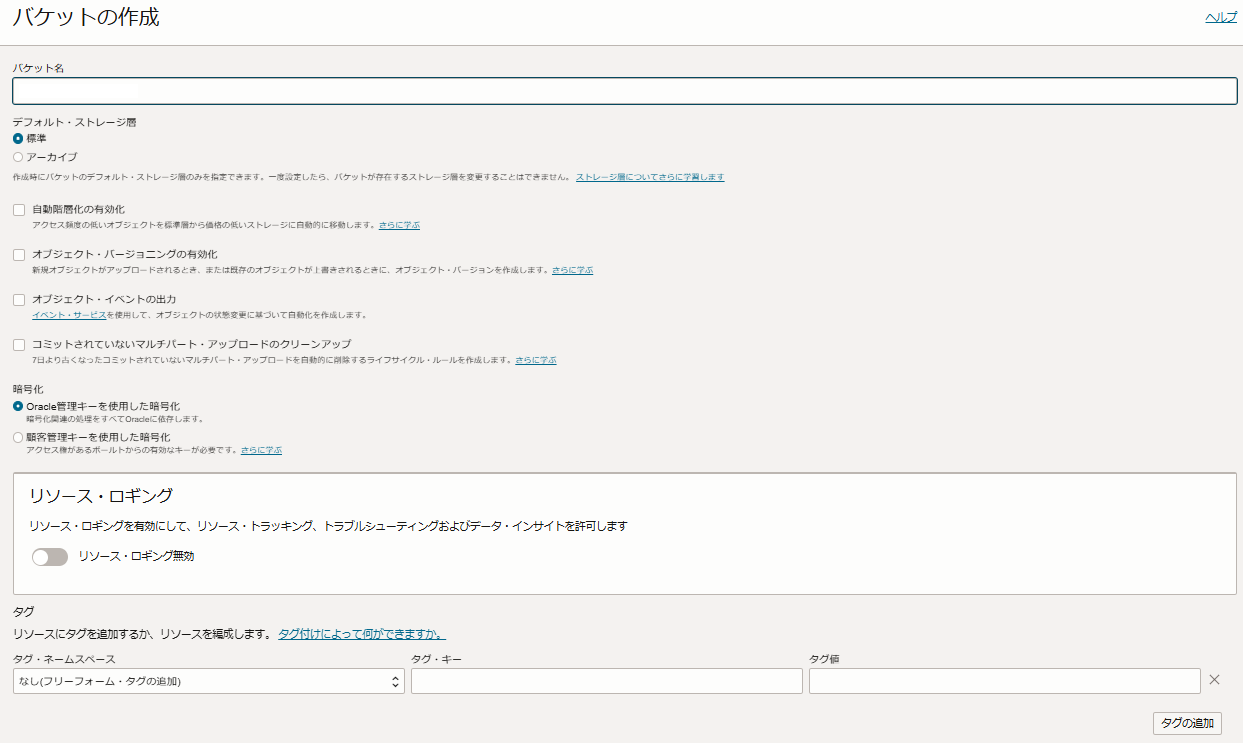The width and height of the screenshot is (1243, 743).
Task: Click the 暗号化 section label
Action: (x=28, y=389)
